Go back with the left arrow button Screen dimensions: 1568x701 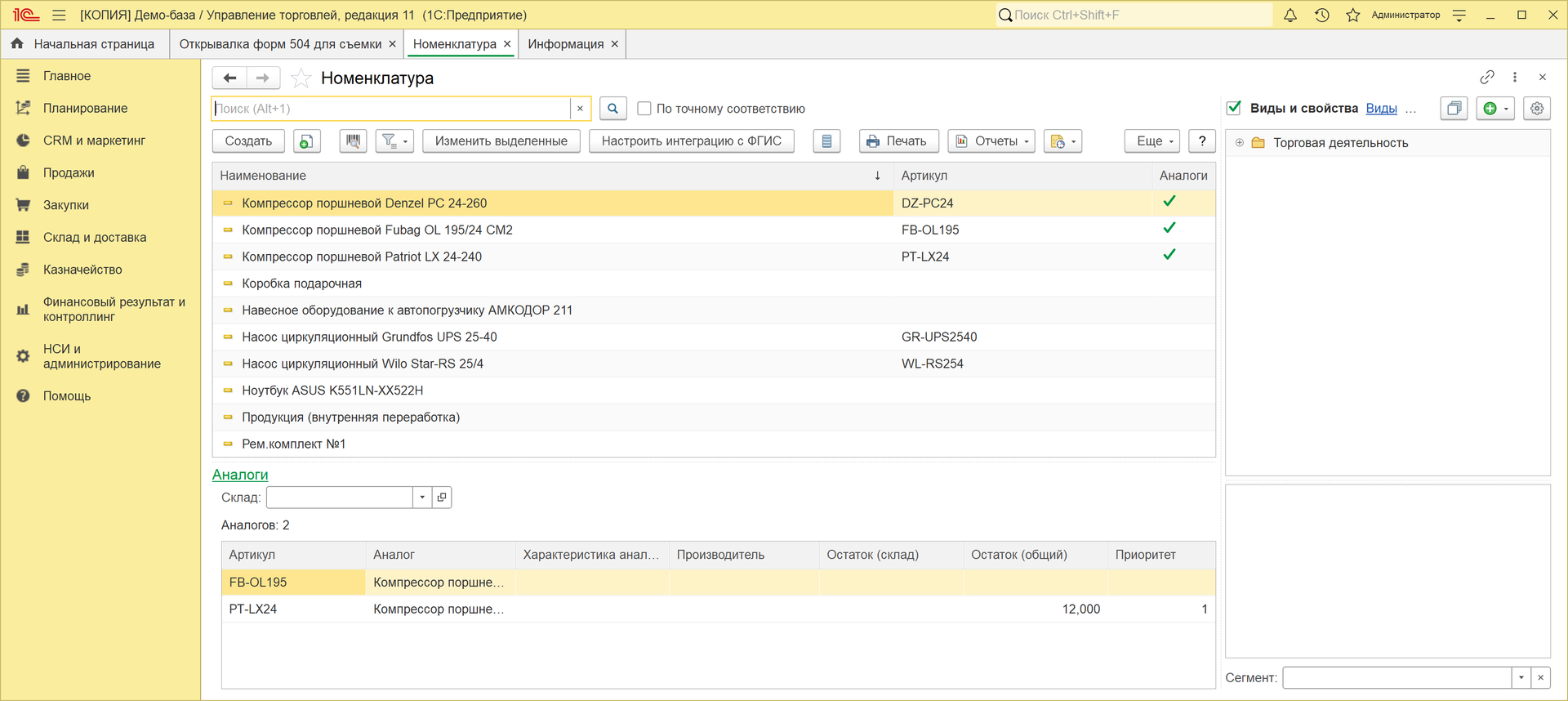(229, 78)
